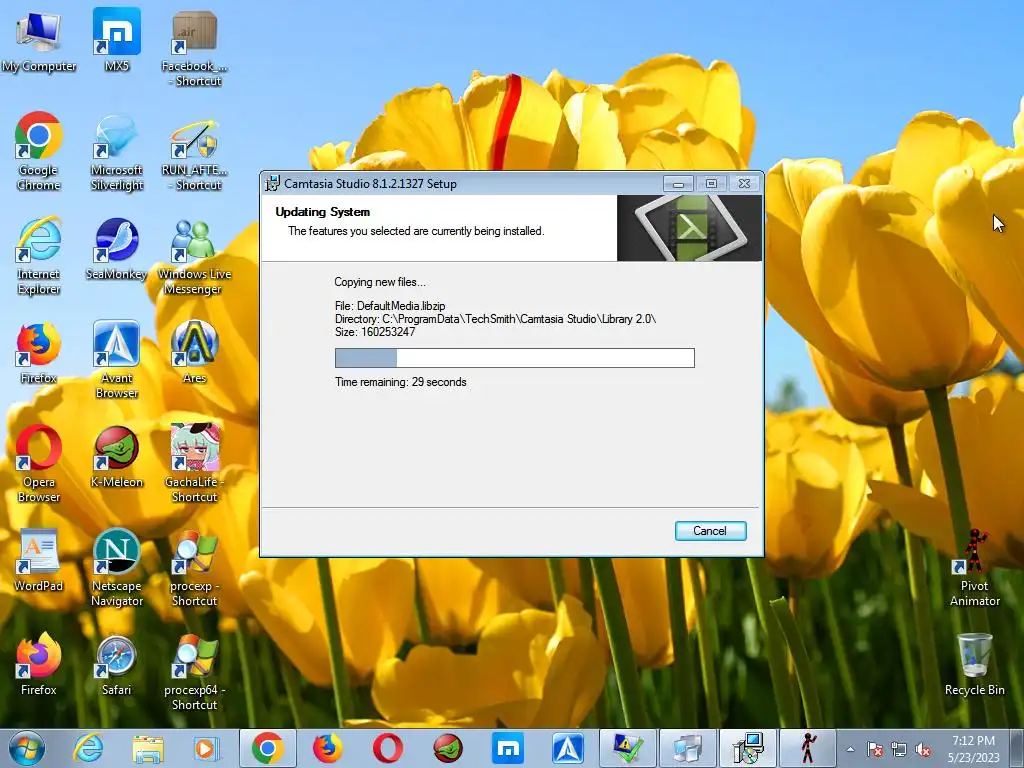This screenshot has width=1024, height=768.
Task: Select the Opera Browser desktop icon
Action: click(39, 464)
